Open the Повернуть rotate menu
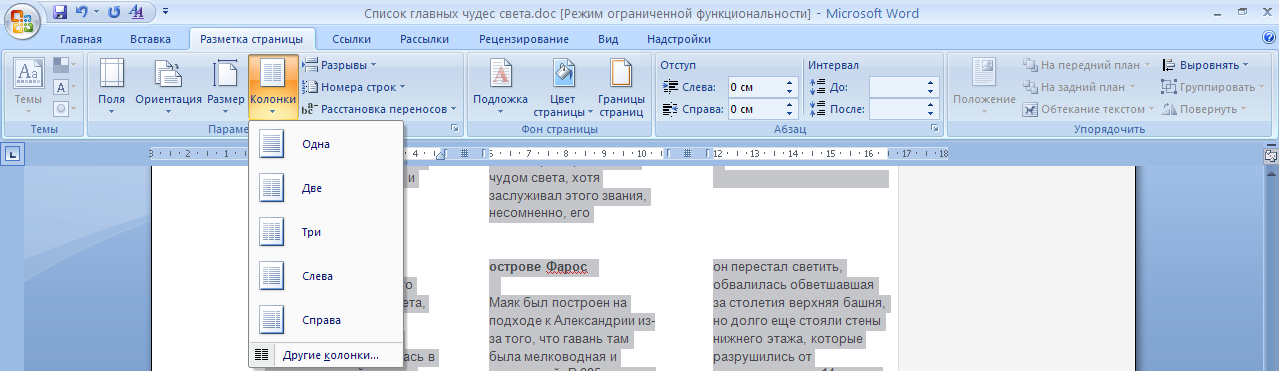1279x371 pixels. click(1203, 109)
